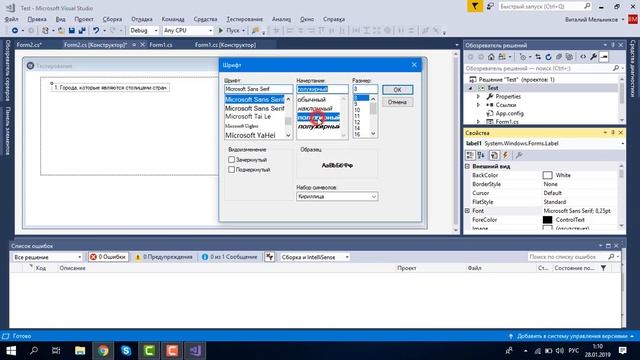Click the Navigate Backward toolbar icon
The width and height of the screenshot is (640, 360).
(x=15, y=31)
